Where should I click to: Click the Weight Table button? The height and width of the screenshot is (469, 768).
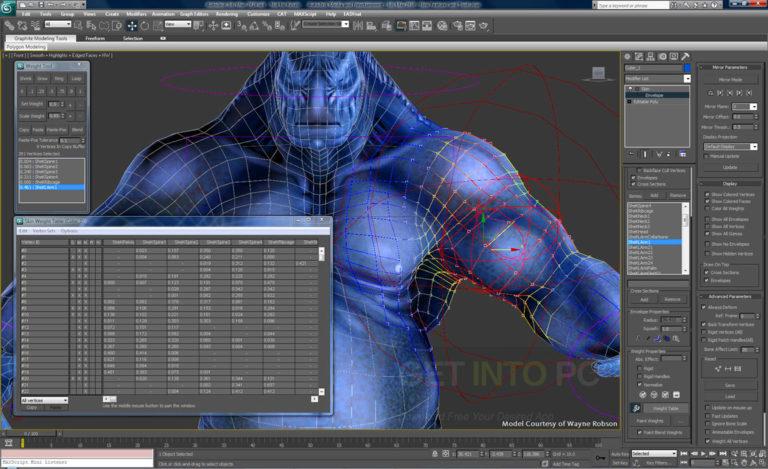(x=666, y=408)
